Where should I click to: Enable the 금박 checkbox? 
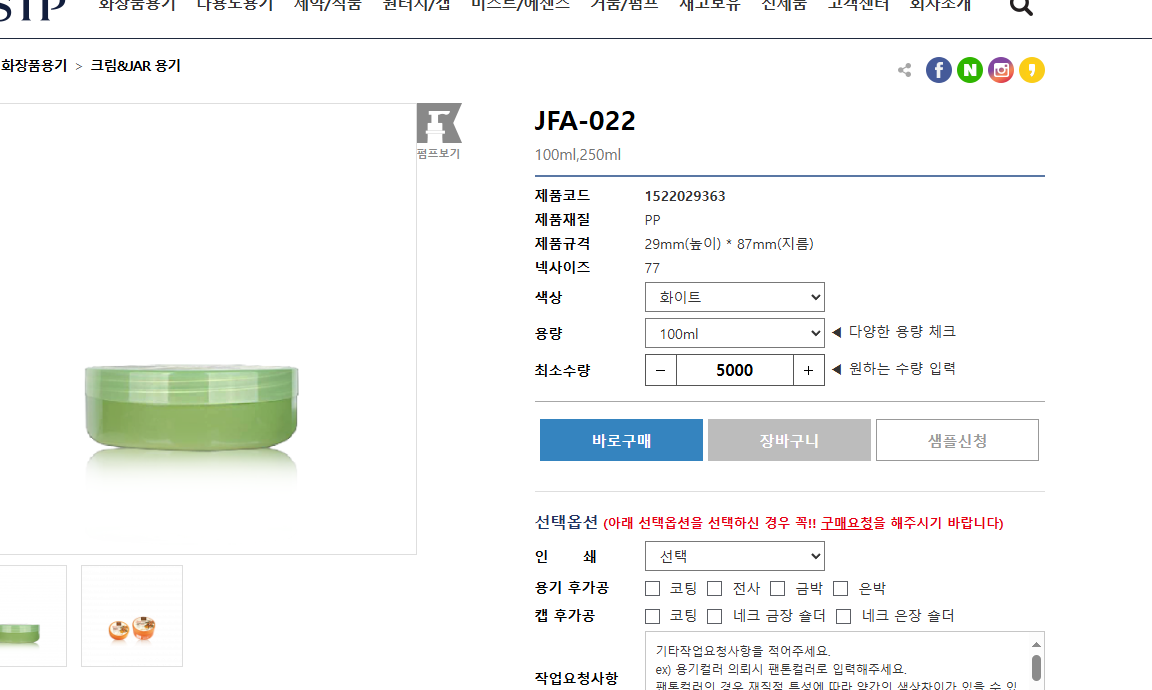coord(777,589)
